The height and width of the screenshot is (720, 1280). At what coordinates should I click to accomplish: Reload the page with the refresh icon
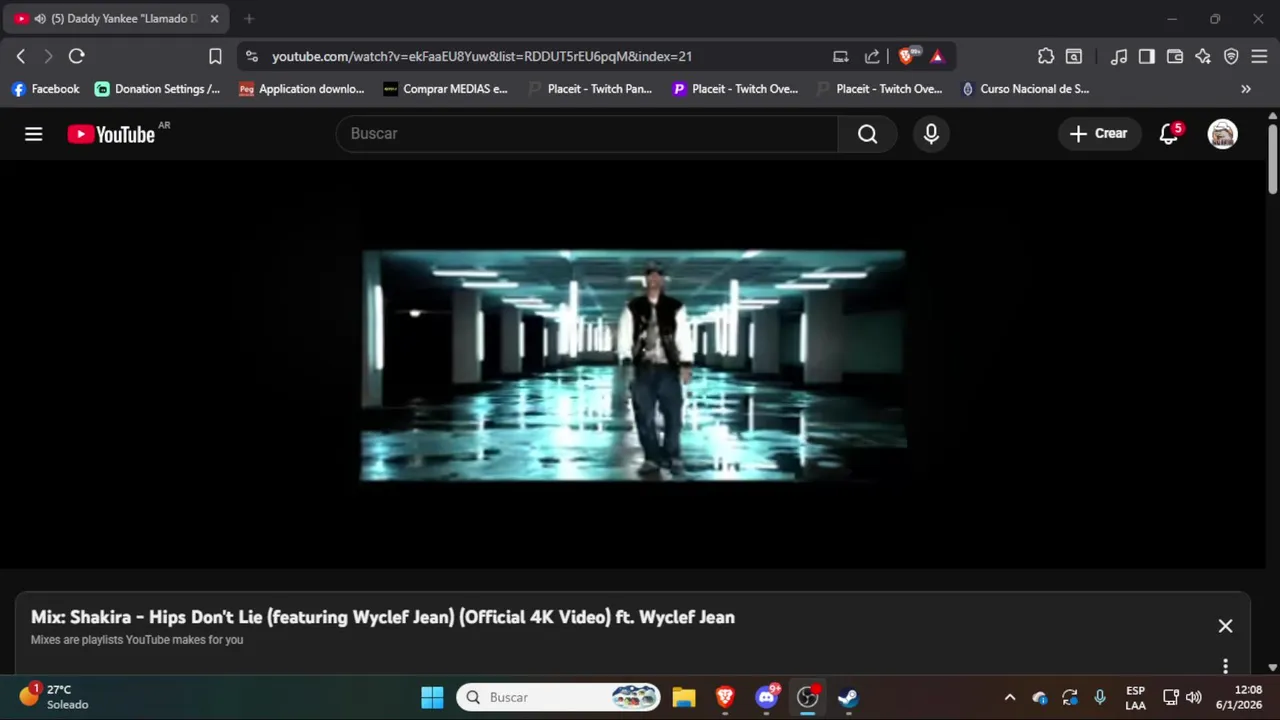click(76, 56)
